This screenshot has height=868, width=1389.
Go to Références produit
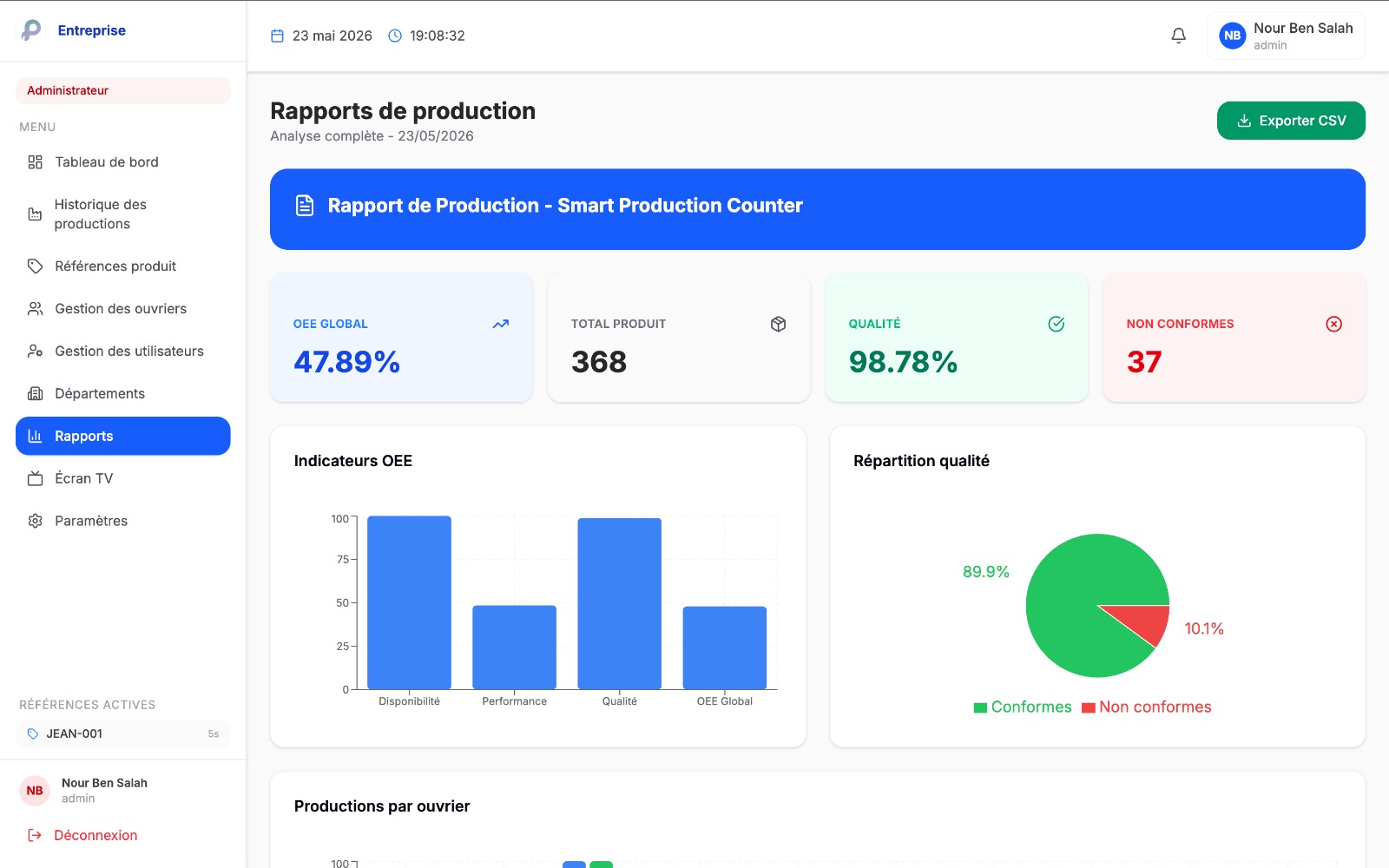point(123,266)
